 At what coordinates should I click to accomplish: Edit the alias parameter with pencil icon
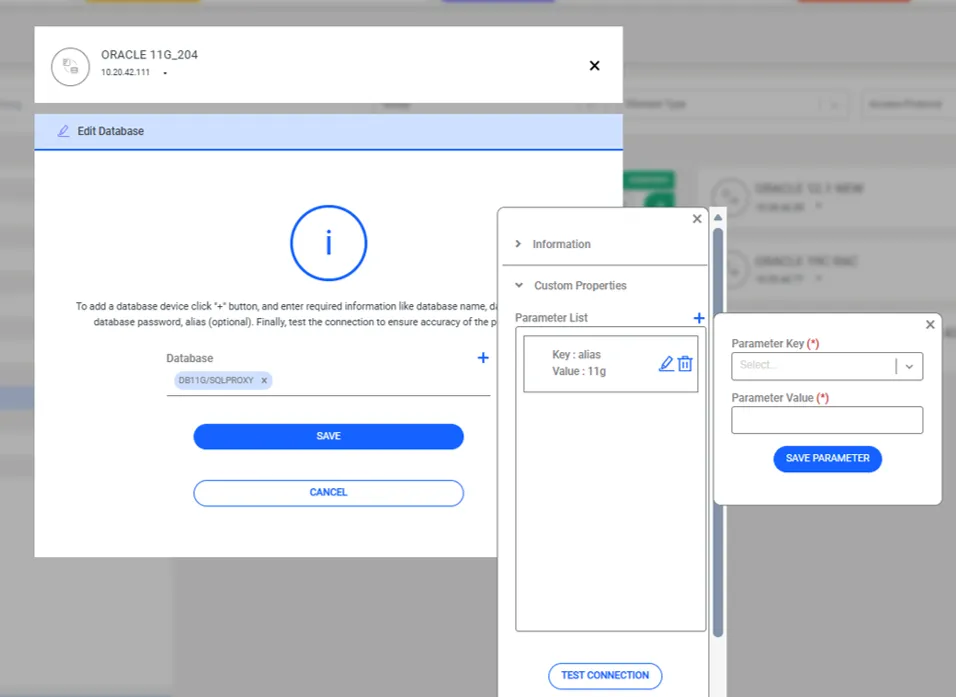click(666, 363)
